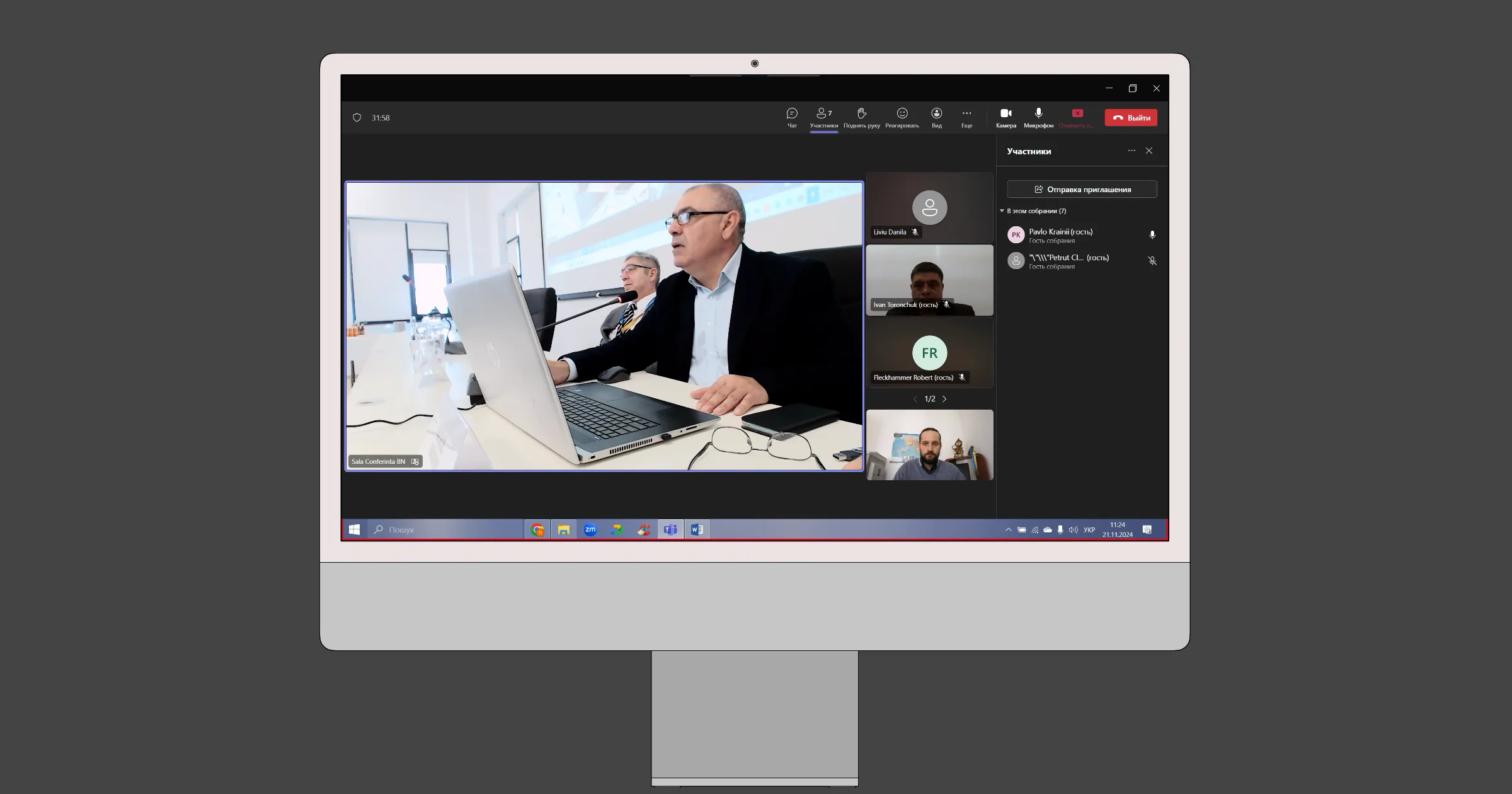Click the OneDrive cloud tray icon
Image resolution: width=1512 pixels, height=794 pixels.
pos(1047,530)
